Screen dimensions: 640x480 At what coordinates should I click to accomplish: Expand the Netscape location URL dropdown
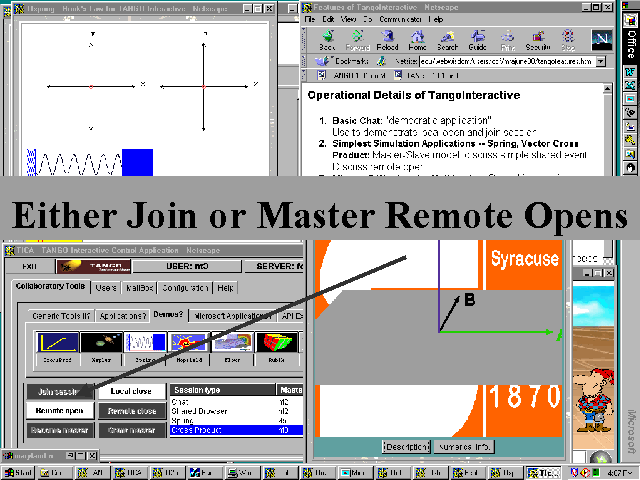(601, 61)
